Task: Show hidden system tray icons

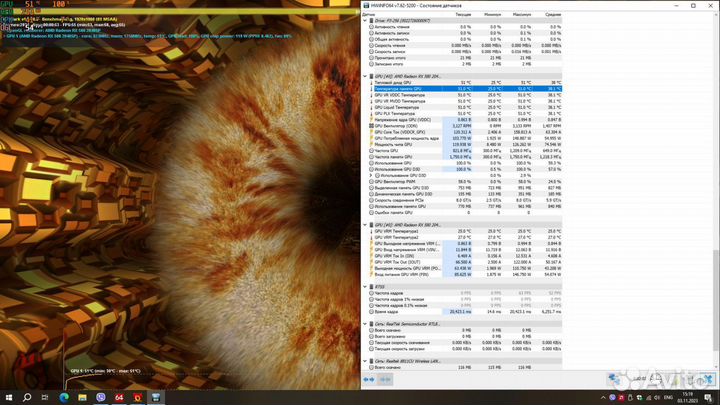Action: point(603,398)
